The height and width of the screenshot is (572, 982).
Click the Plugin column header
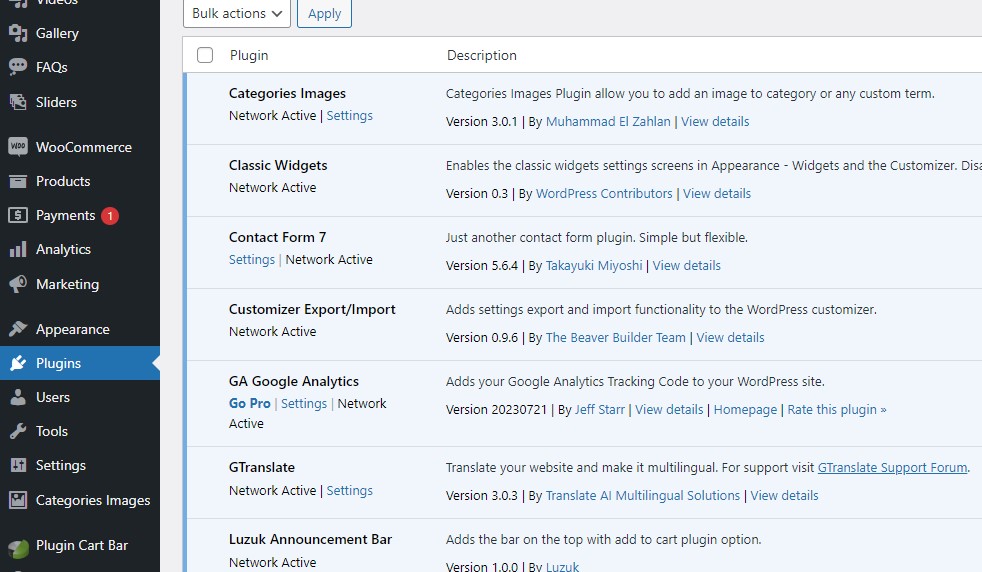(249, 55)
